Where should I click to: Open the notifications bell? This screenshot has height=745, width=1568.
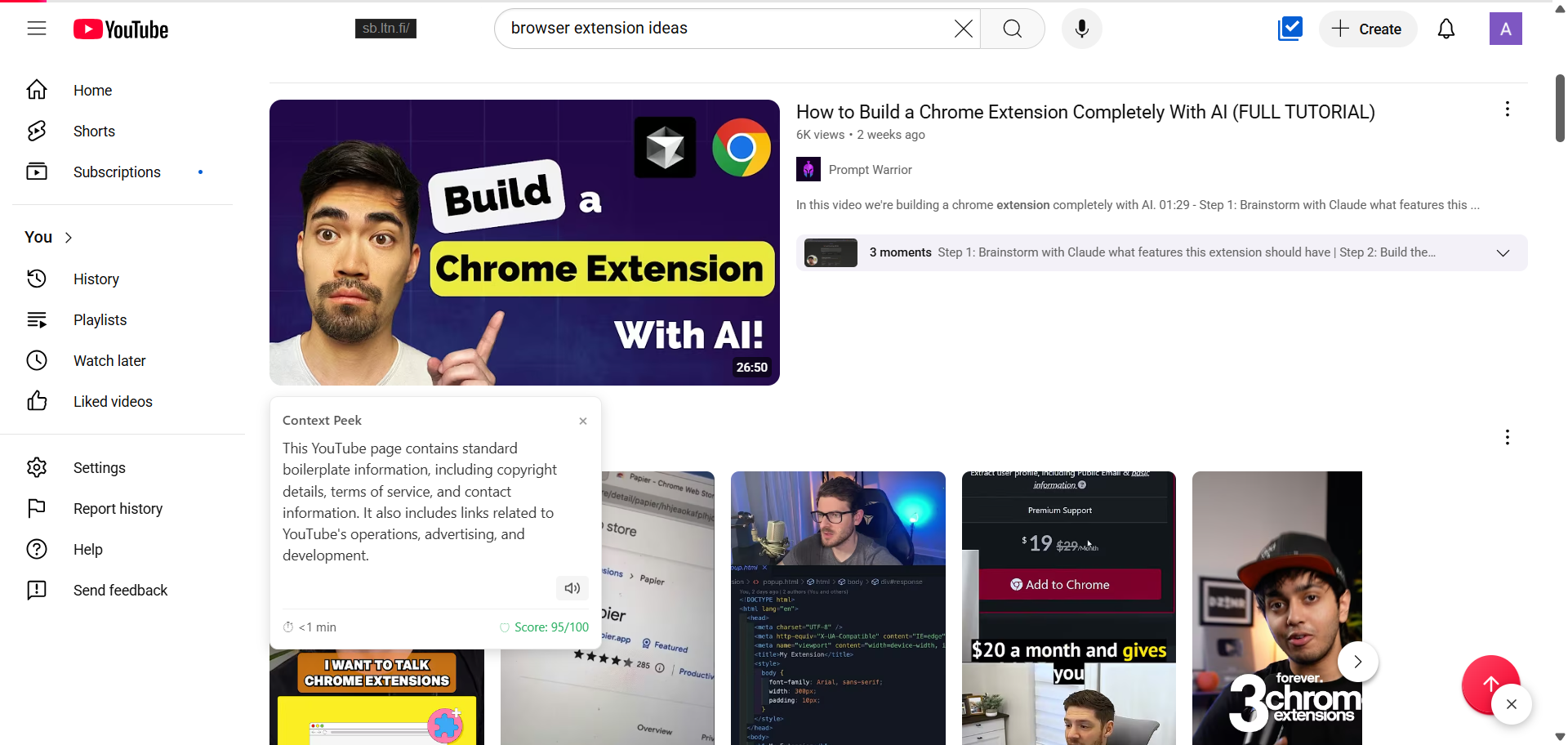click(x=1446, y=29)
